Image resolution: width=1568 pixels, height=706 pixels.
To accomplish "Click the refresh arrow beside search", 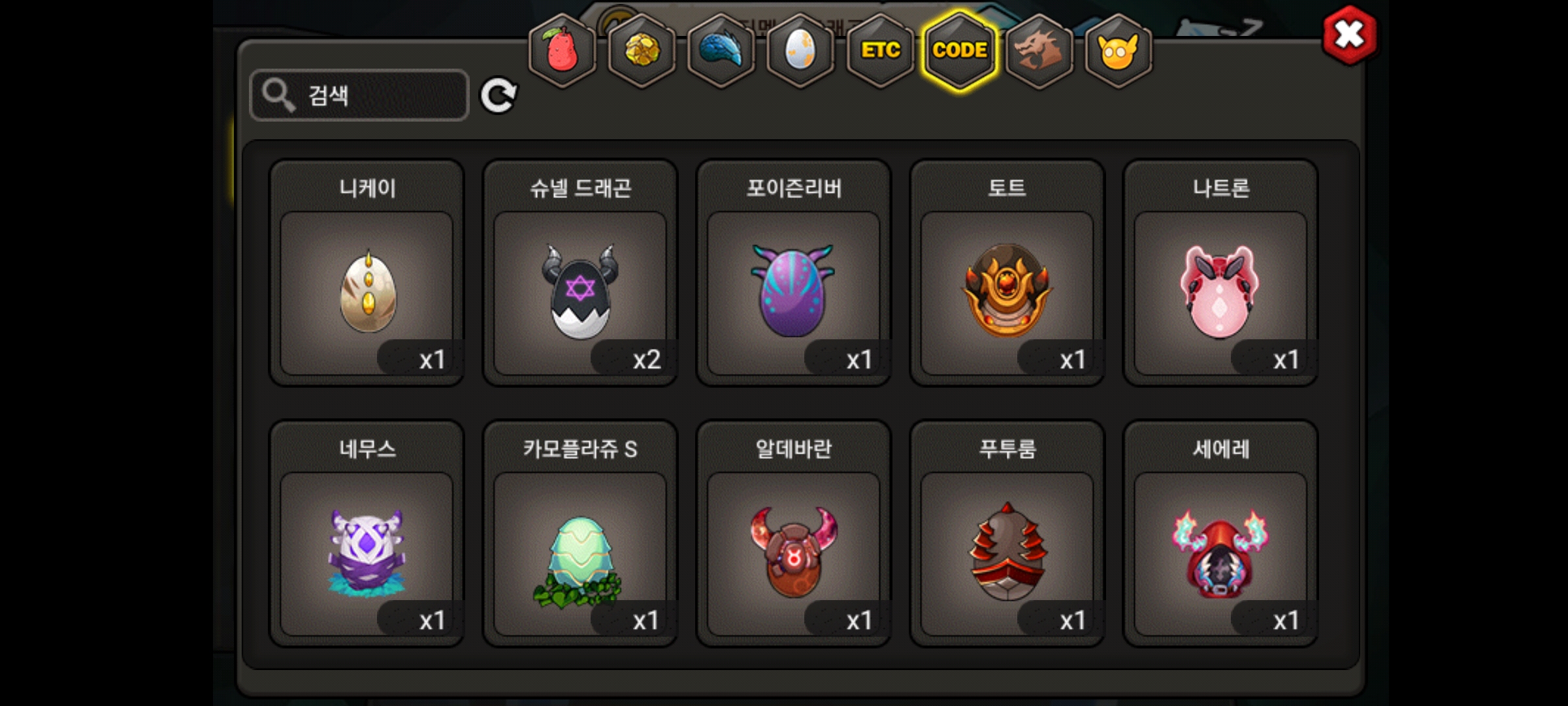I will tap(498, 96).
